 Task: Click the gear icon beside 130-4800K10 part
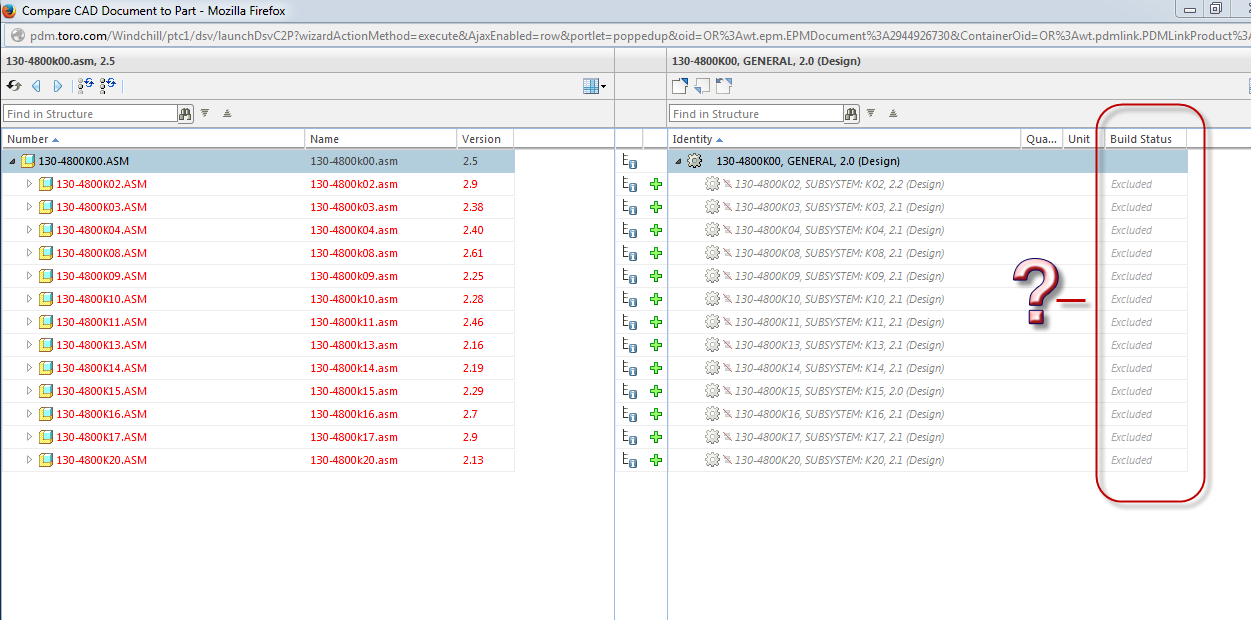tap(712, 299)
